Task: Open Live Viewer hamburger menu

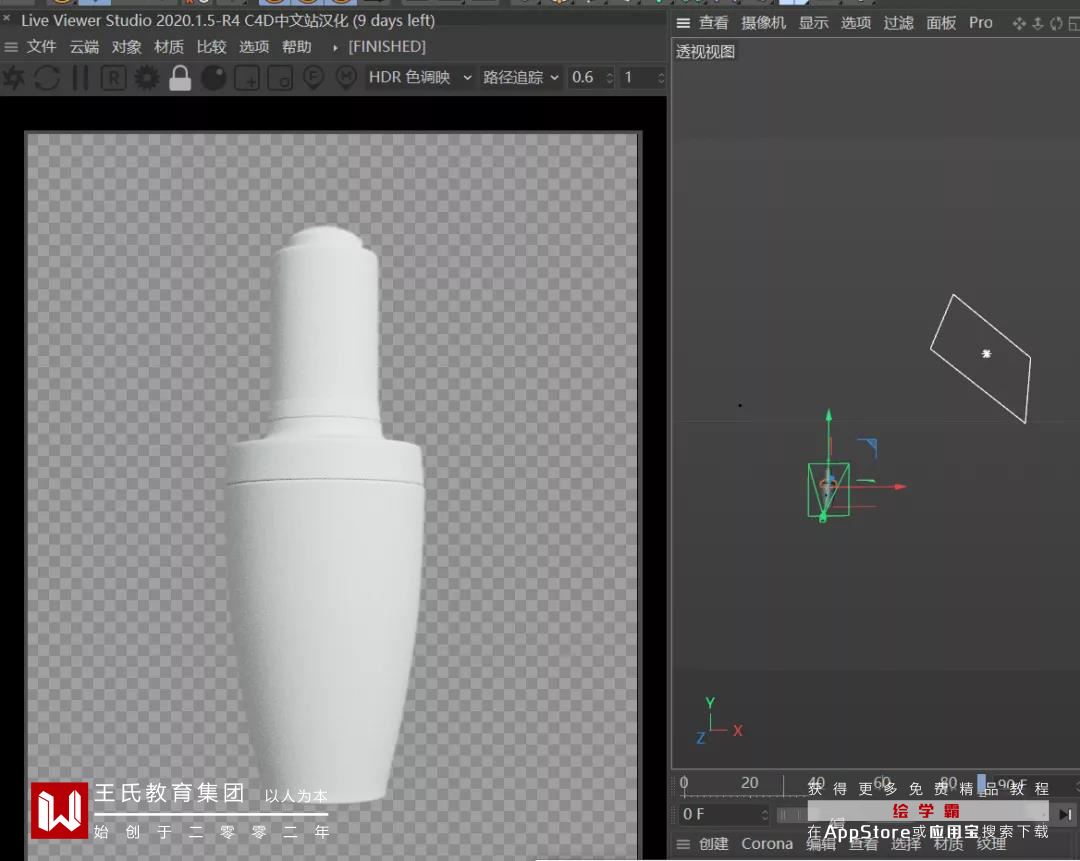Action: click(x=11, y=47)
